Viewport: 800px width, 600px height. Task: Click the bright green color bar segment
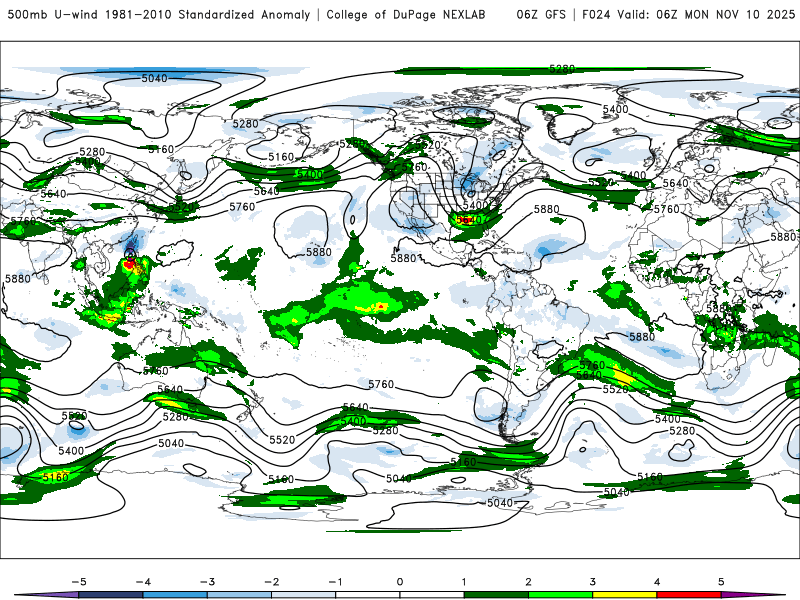pos(561,595)
